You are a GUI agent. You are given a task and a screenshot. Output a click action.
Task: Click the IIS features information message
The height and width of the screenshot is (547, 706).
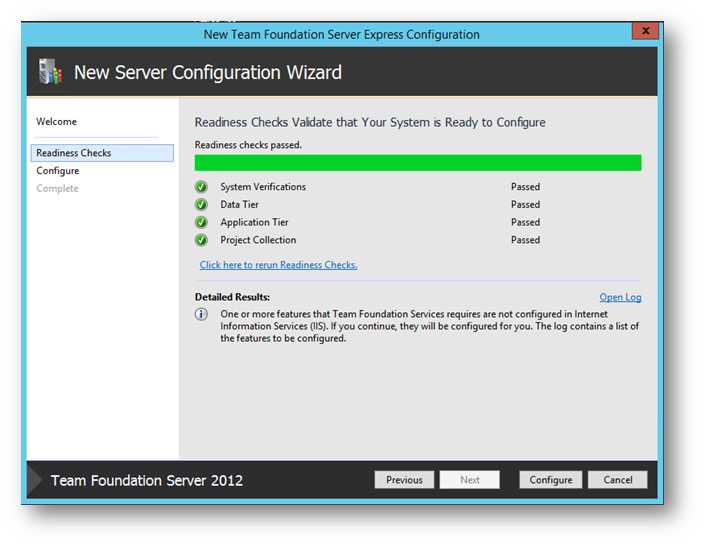click(429, 326)
